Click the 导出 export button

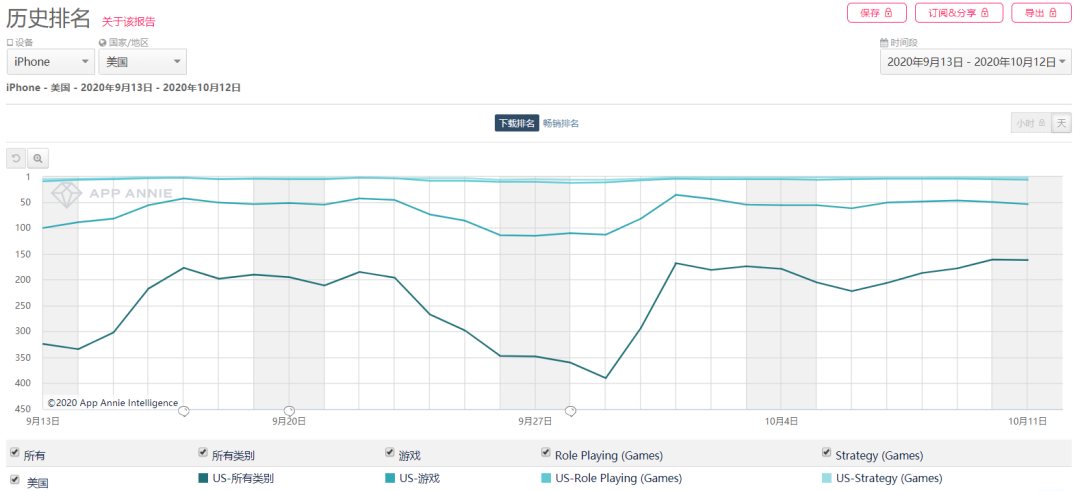click(1041, 13)
